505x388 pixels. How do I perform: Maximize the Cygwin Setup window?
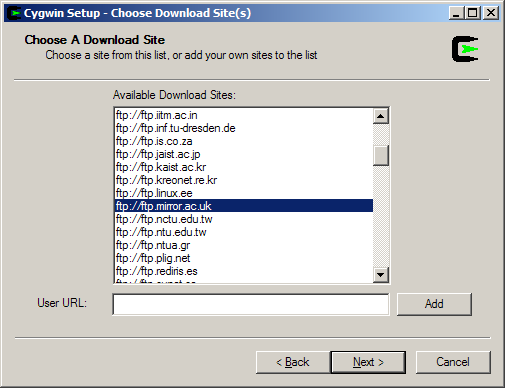point(473,13)
